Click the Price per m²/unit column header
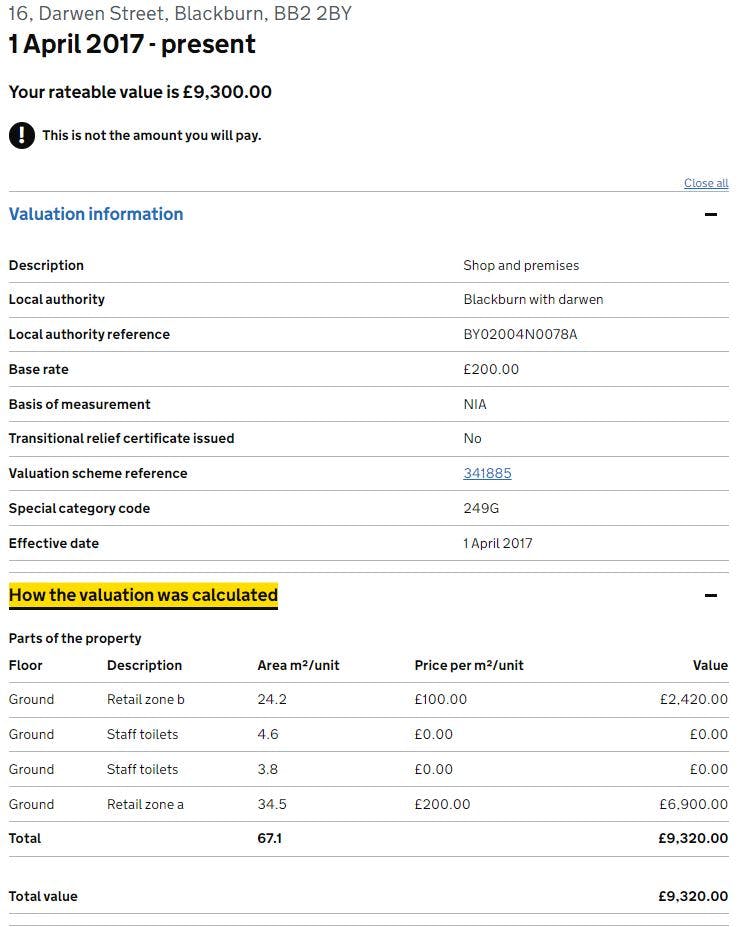750x927 pixels. click(x=469, y=665)
